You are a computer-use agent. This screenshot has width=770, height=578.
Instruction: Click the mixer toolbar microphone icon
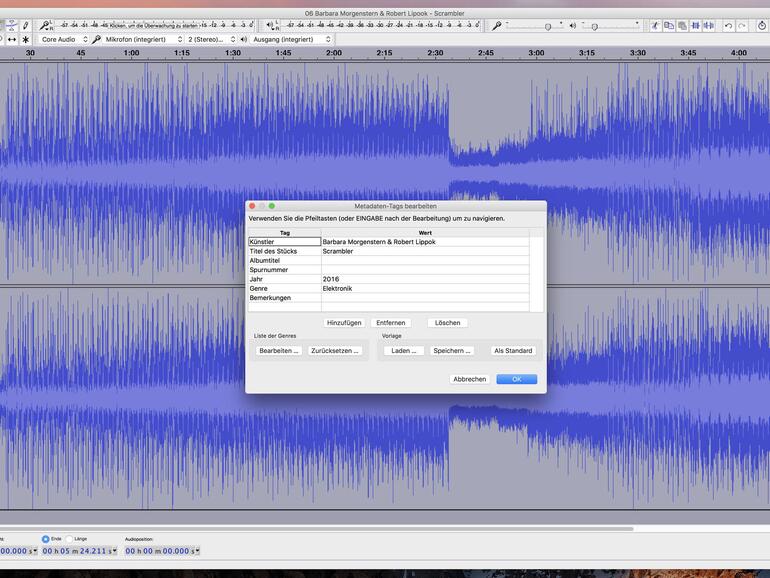click(x=497, y=26)
